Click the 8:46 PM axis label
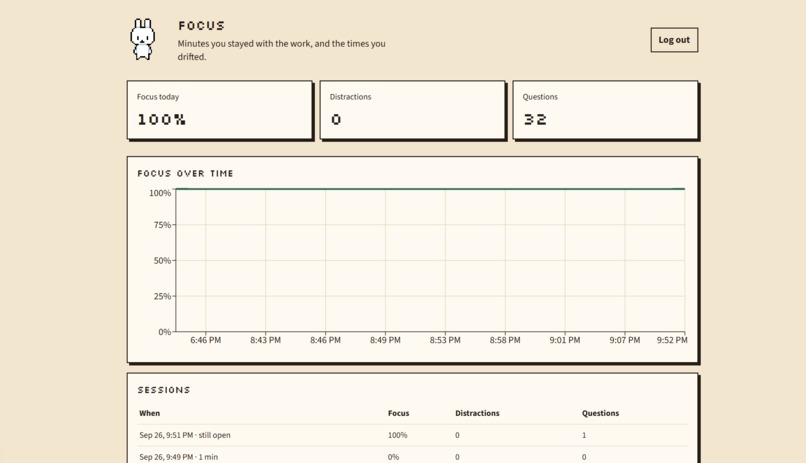This screenshot has width=806, height=463. [325, 340]
